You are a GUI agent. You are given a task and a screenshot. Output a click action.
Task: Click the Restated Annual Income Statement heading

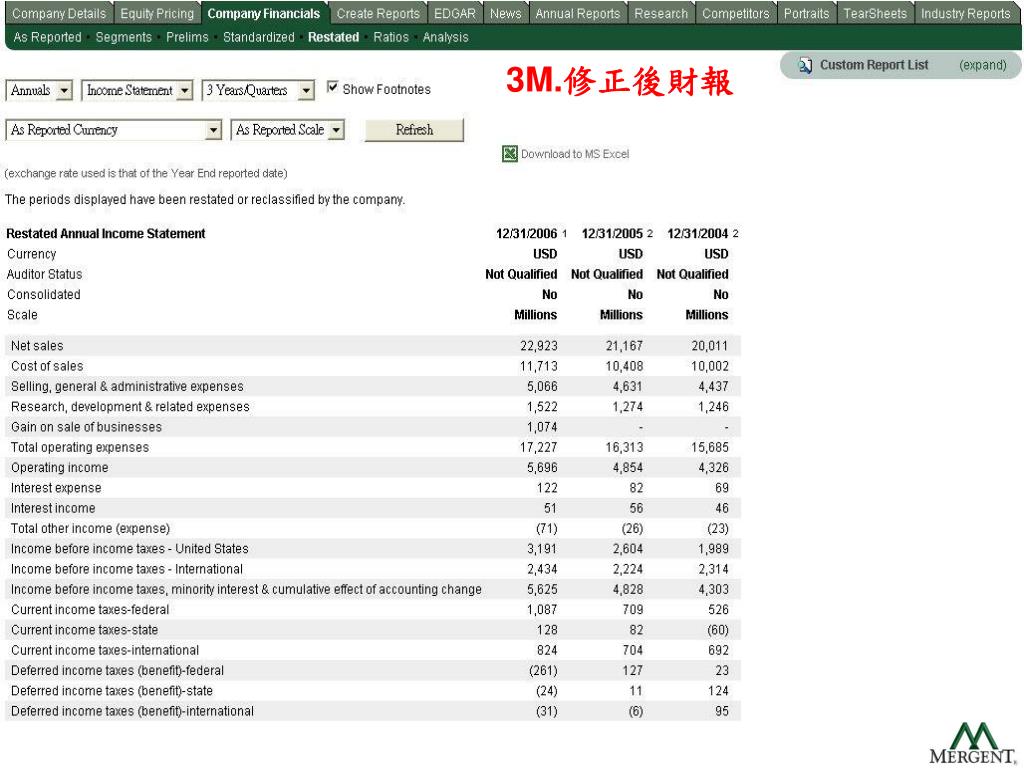[x=106, y=234]
